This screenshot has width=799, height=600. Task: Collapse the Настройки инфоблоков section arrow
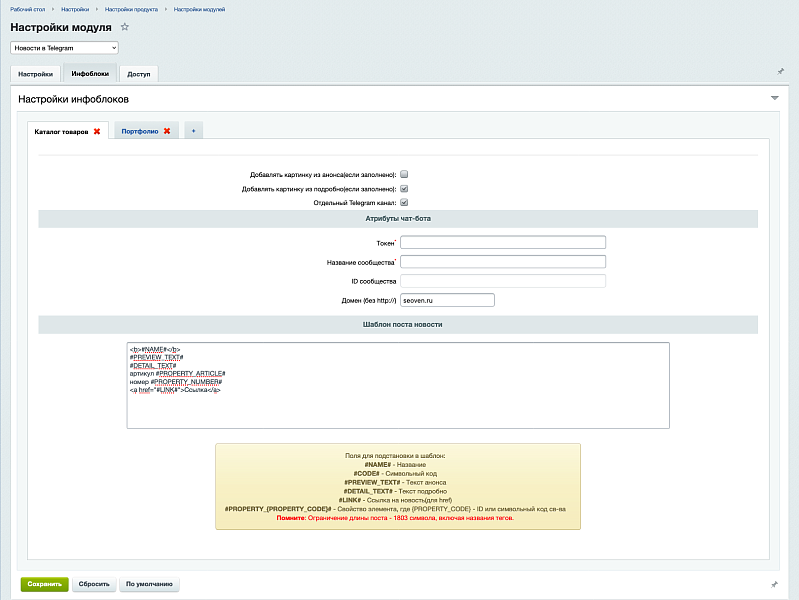tap(774, 99)
